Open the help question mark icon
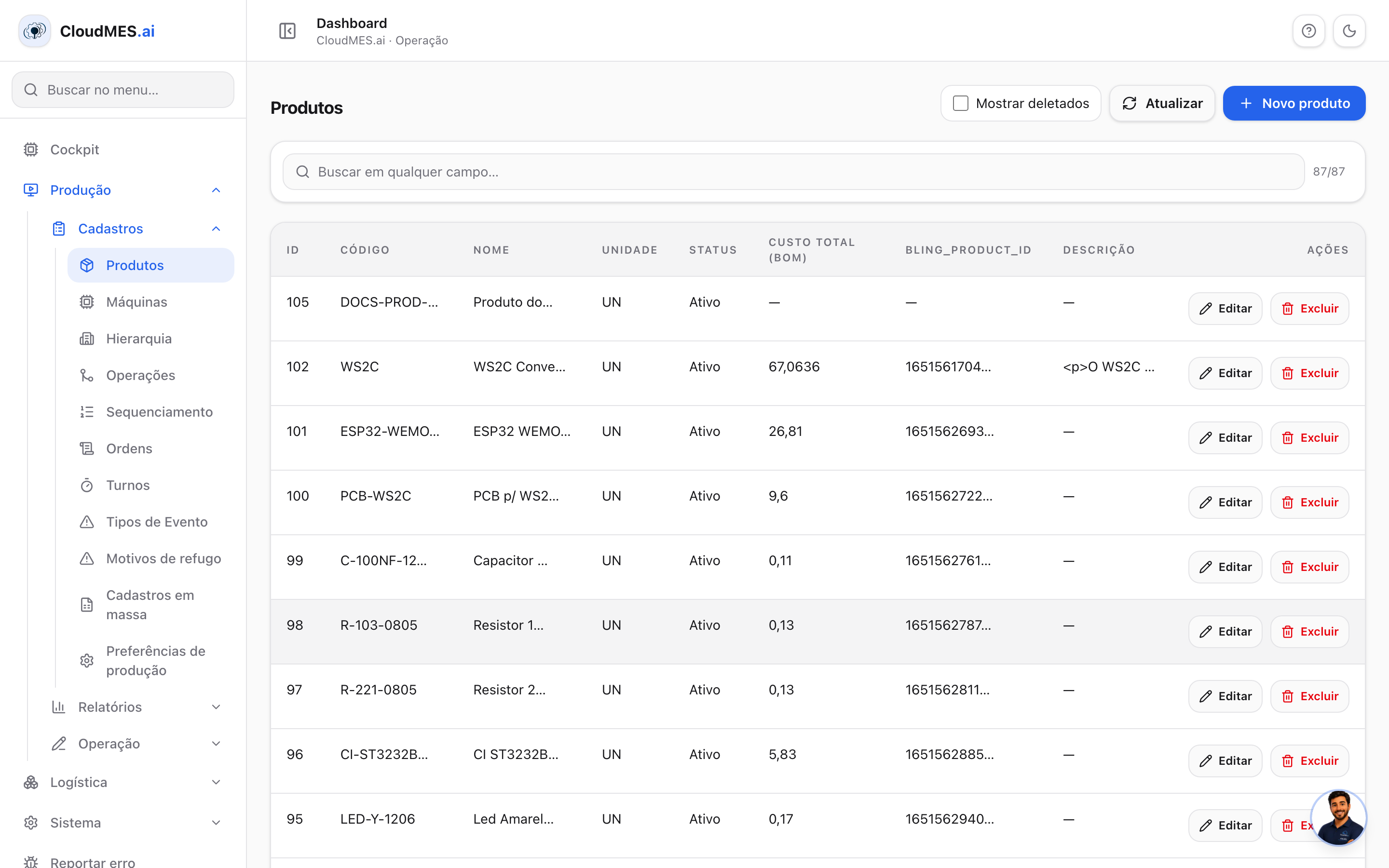Screen dimensions: 1389x868 1308,31
